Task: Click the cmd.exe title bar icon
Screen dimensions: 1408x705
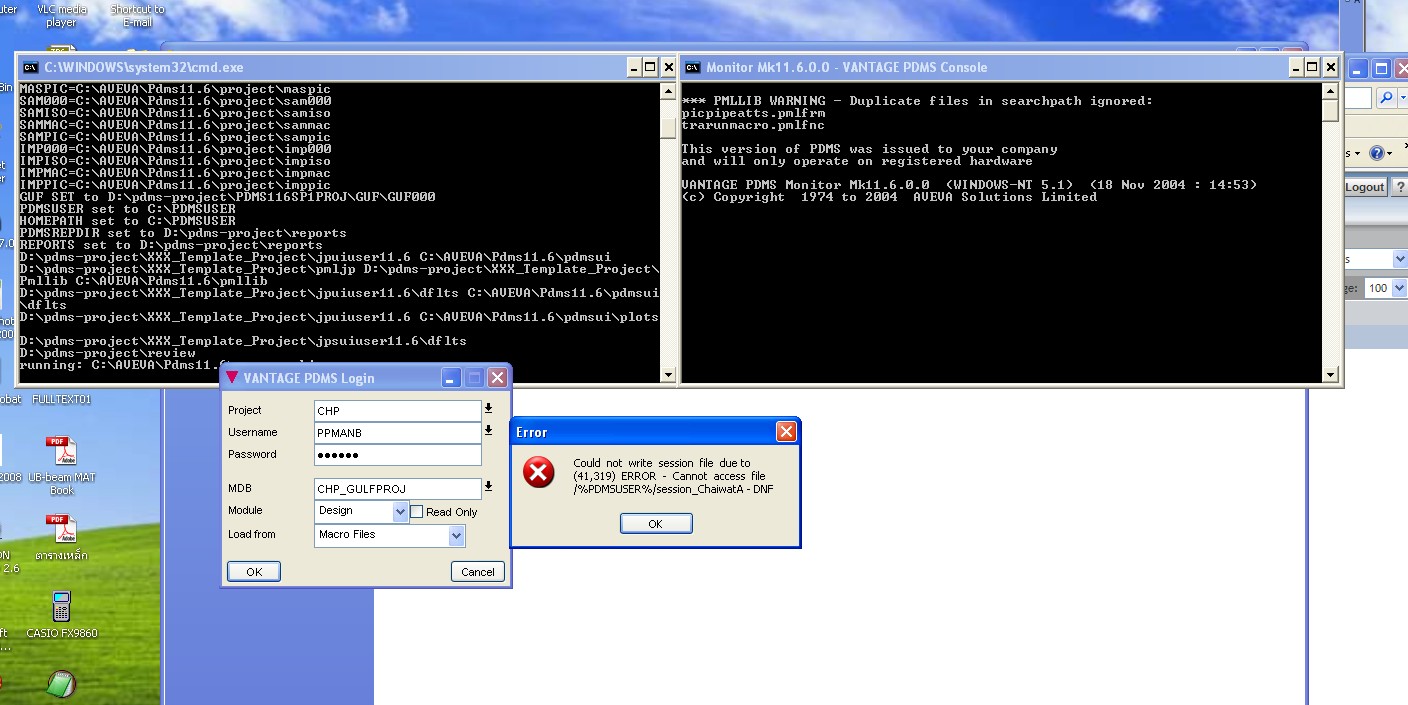Action: 30,67
